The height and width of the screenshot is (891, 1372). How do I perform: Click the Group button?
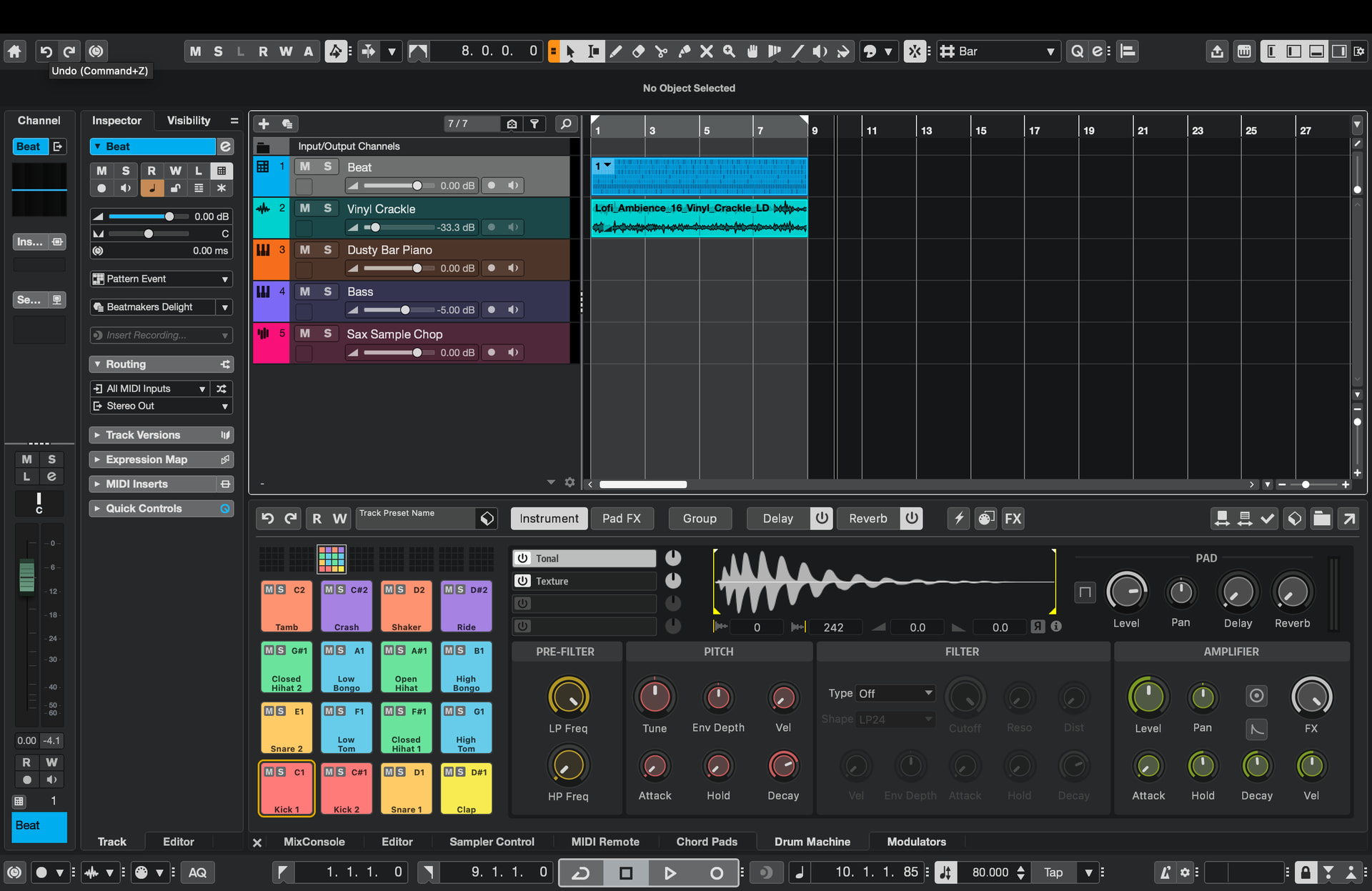(700, 519)
